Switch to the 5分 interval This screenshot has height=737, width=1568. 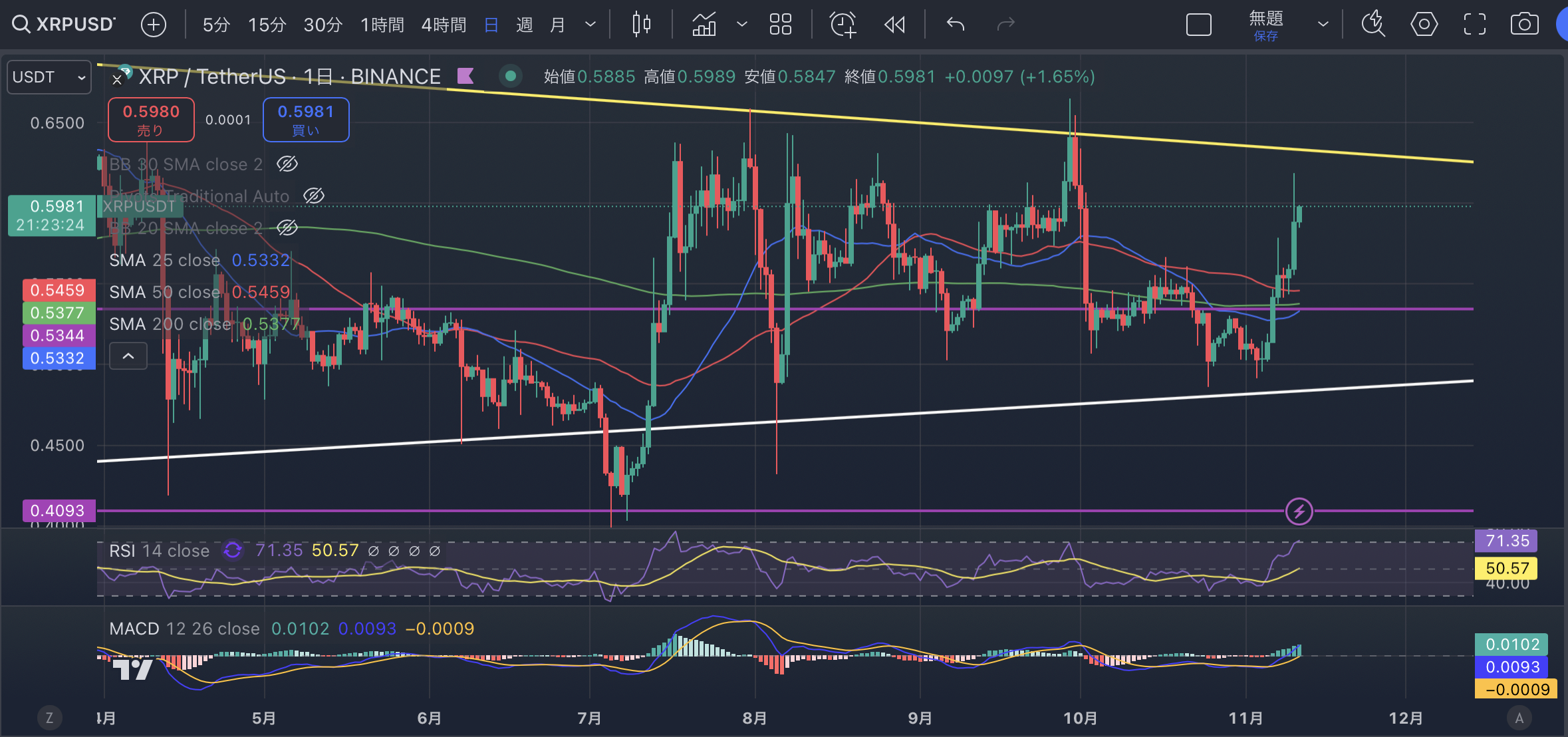[216, 25]
